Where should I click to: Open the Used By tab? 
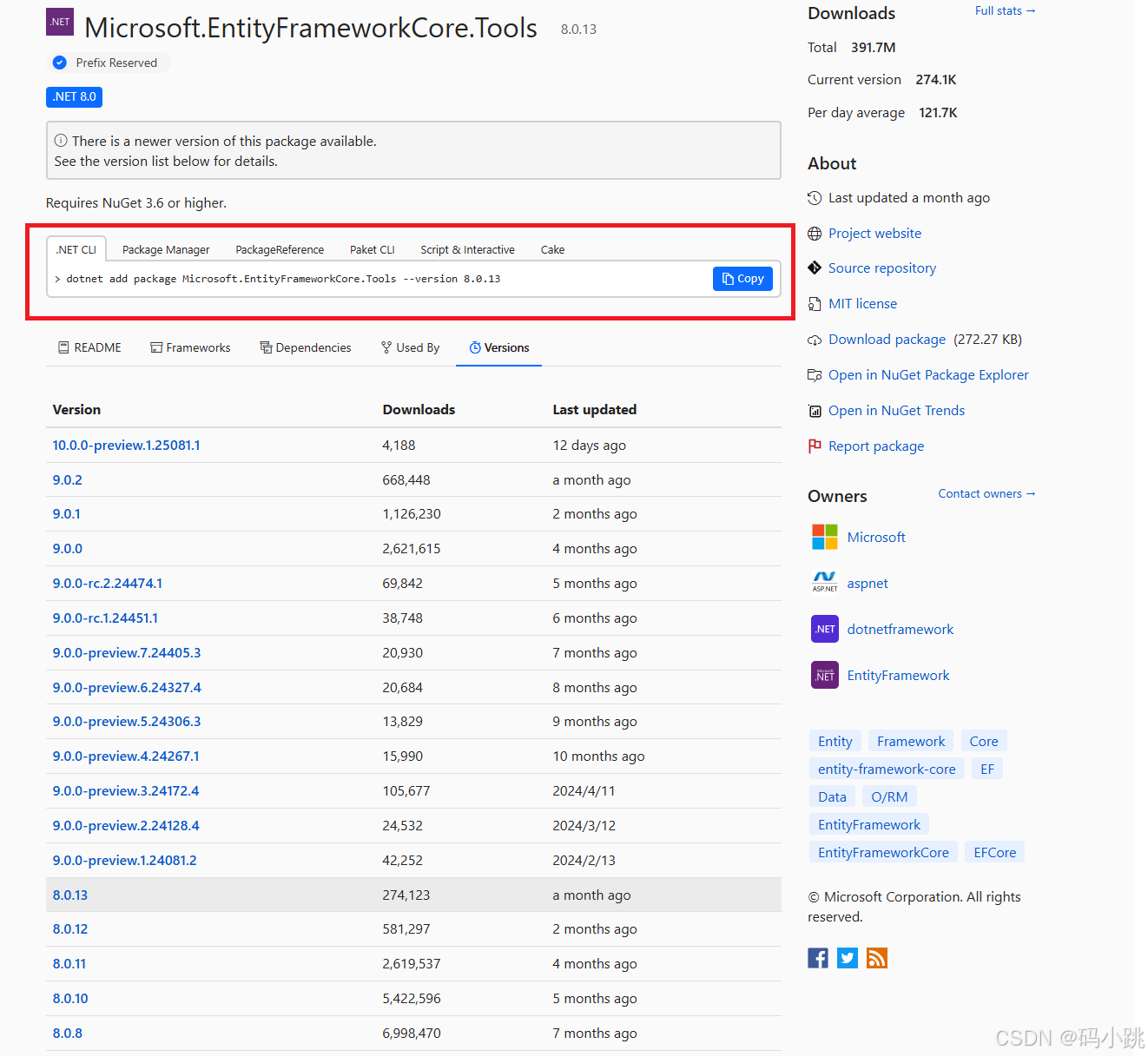(411, 347)
